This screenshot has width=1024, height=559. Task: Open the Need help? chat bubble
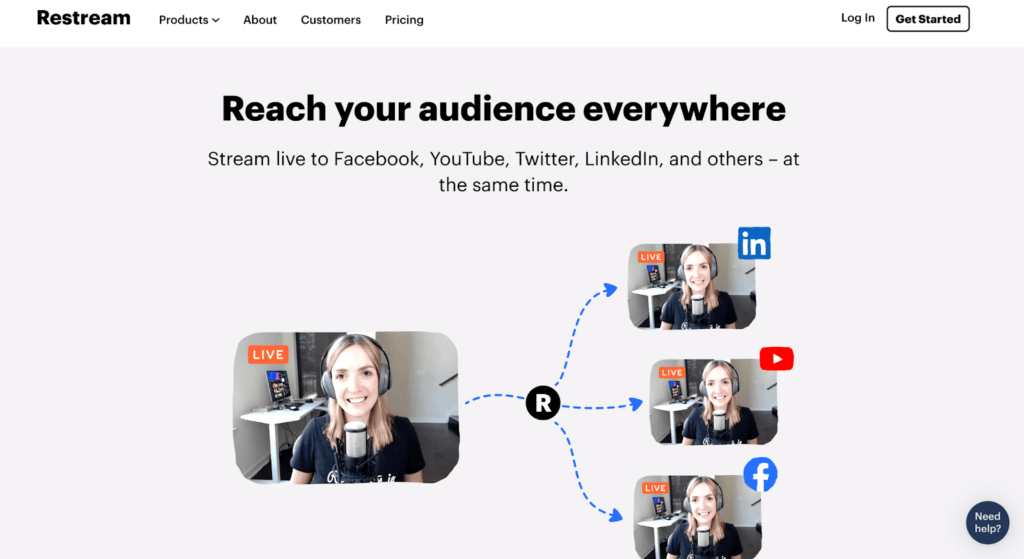[987, 522]
